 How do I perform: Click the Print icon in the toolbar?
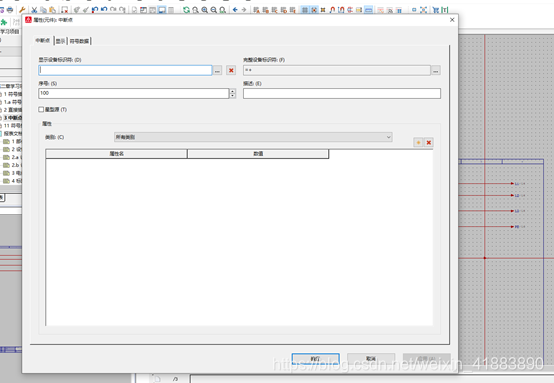click(x=10, y=10)
